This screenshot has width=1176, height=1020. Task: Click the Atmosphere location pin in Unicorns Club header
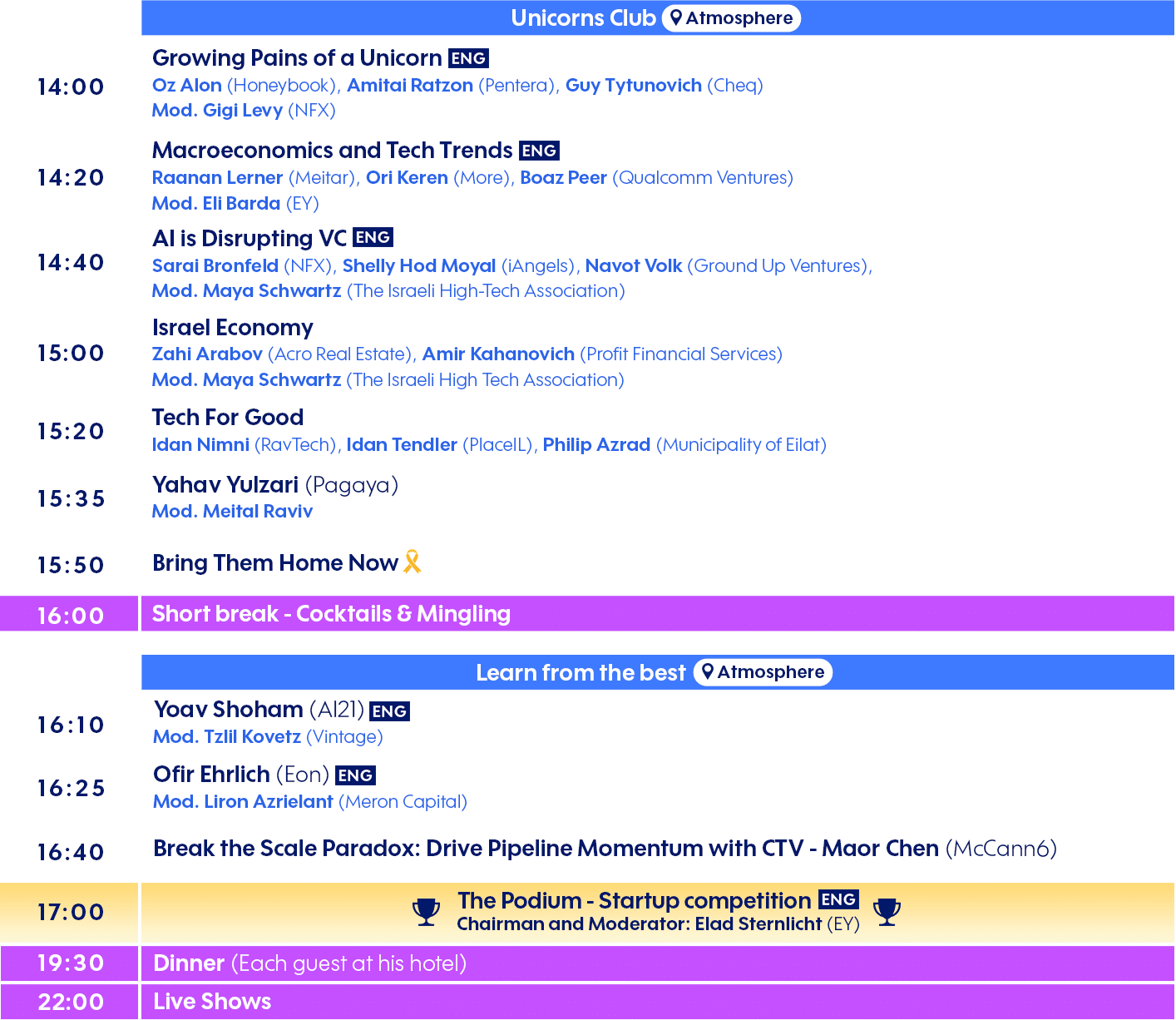pos(676,18)
